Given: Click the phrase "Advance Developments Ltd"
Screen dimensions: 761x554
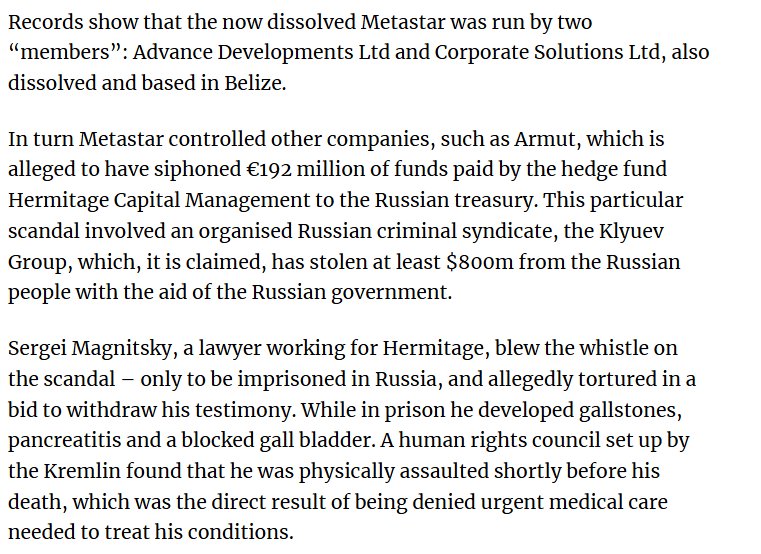Looking at the screenshot, I should (x=261, y=52).
